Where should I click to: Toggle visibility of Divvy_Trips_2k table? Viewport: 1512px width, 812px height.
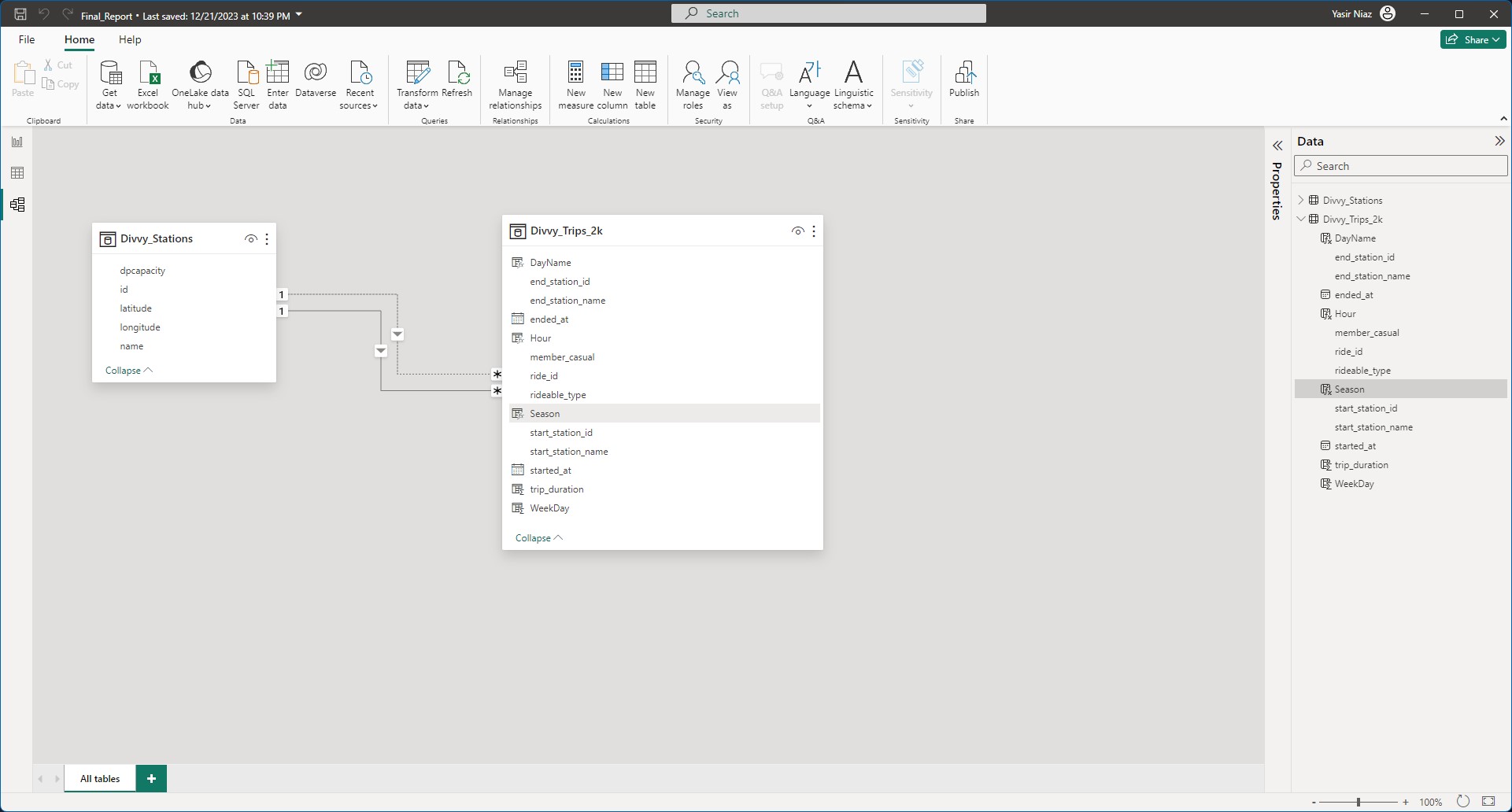click(797, 231)
